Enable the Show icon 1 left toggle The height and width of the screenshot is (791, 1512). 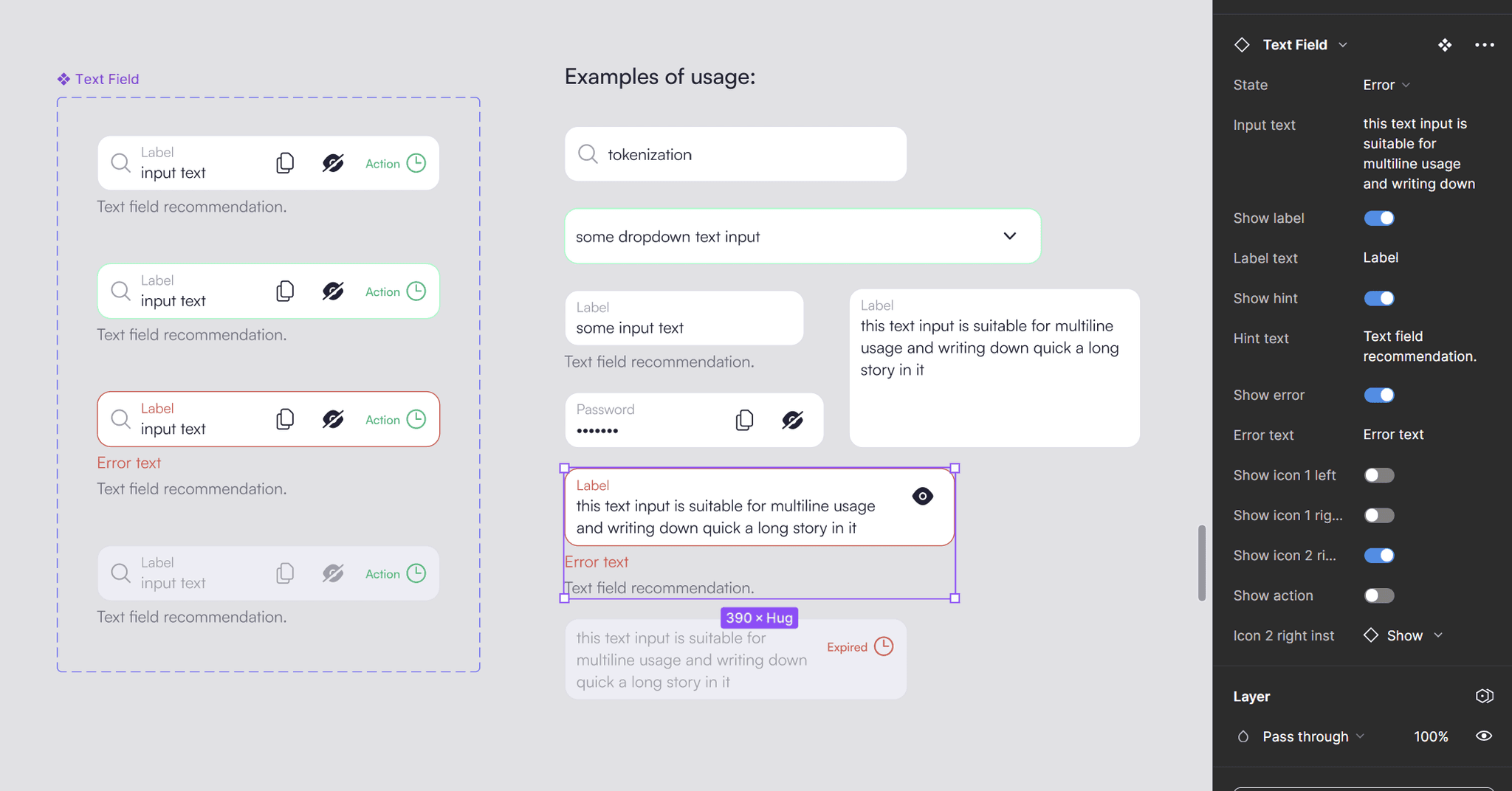point(1378,475)
